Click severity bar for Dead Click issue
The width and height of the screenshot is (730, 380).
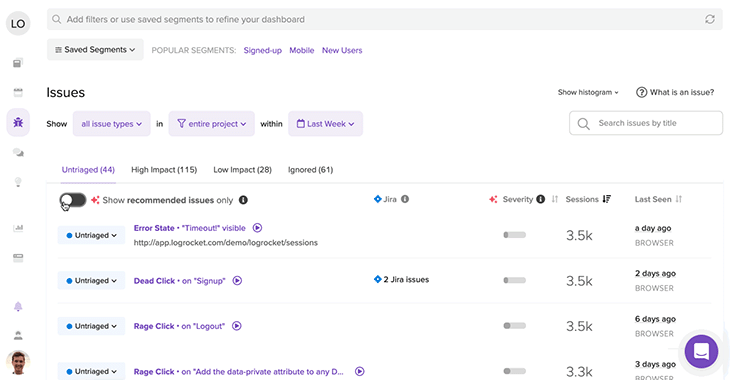pos(514,280)
